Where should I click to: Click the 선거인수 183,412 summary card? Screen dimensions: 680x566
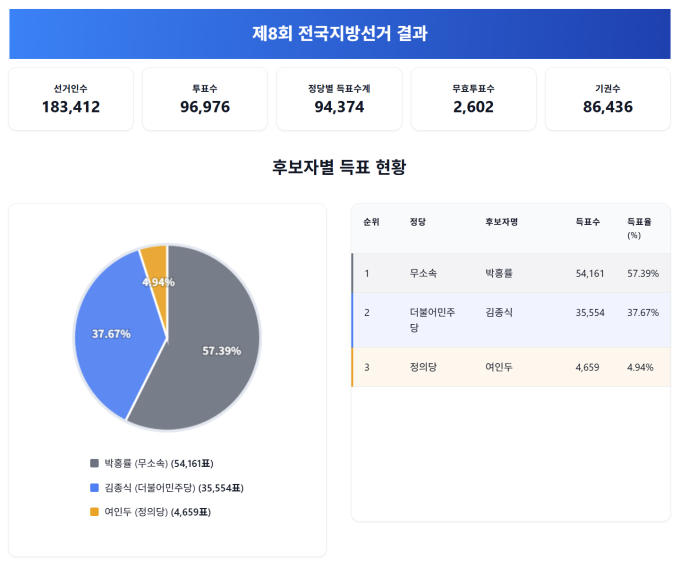(x=71, y=99)
